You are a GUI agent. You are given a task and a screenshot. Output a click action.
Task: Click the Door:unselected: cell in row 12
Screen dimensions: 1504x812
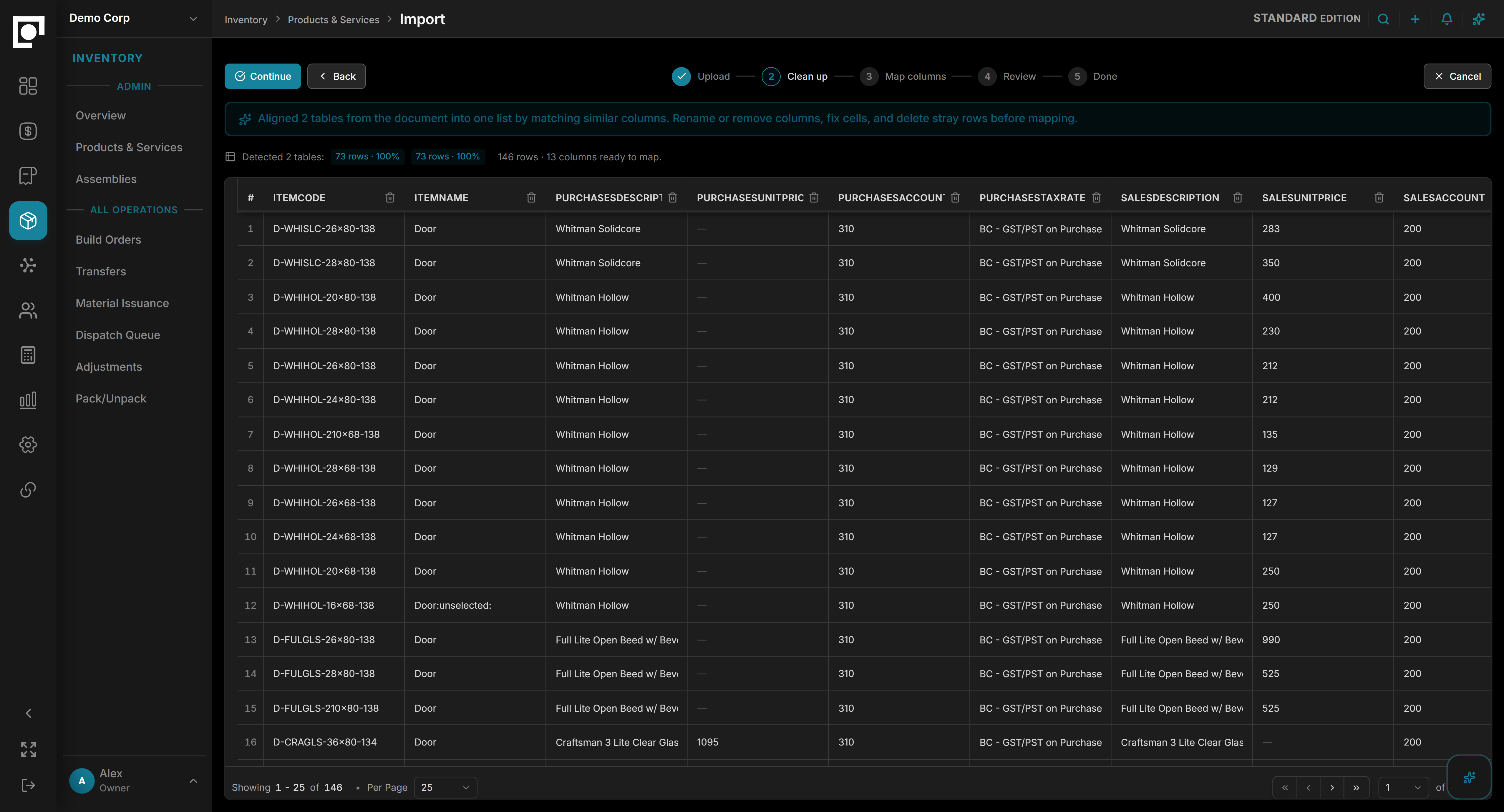click(x=475, y=605)
